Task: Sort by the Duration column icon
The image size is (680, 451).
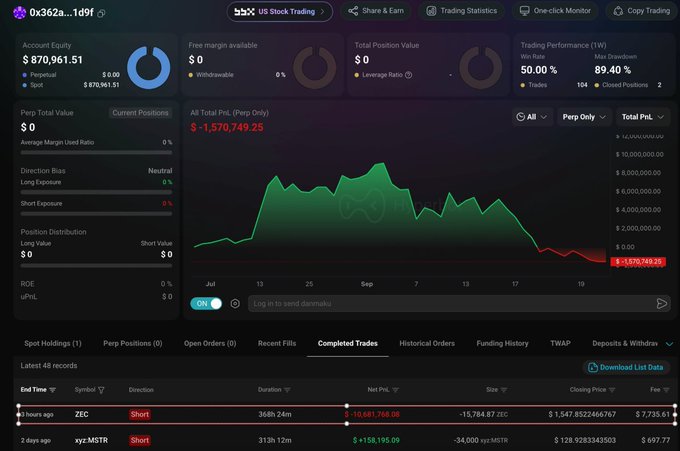Action: (287, 390)
